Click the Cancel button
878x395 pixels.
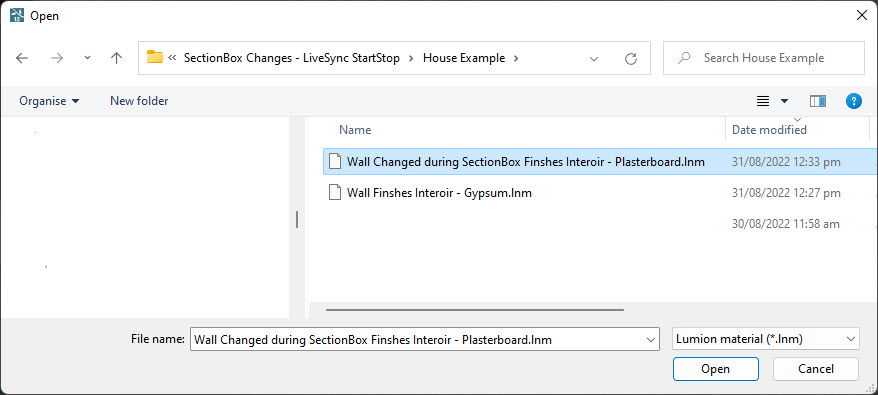click(x=816, y=369)
